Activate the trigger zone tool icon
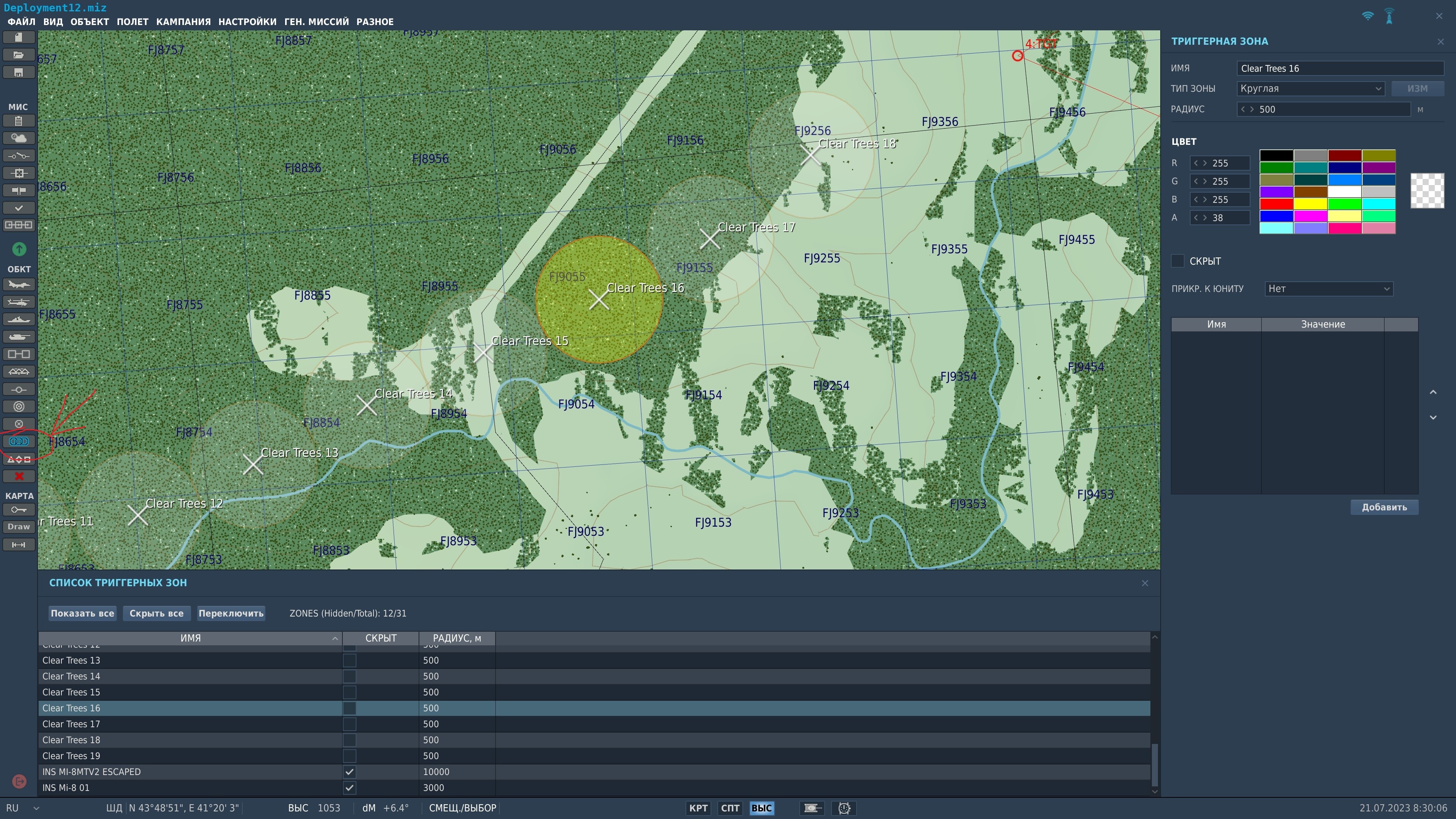 [x=19, y=441]
